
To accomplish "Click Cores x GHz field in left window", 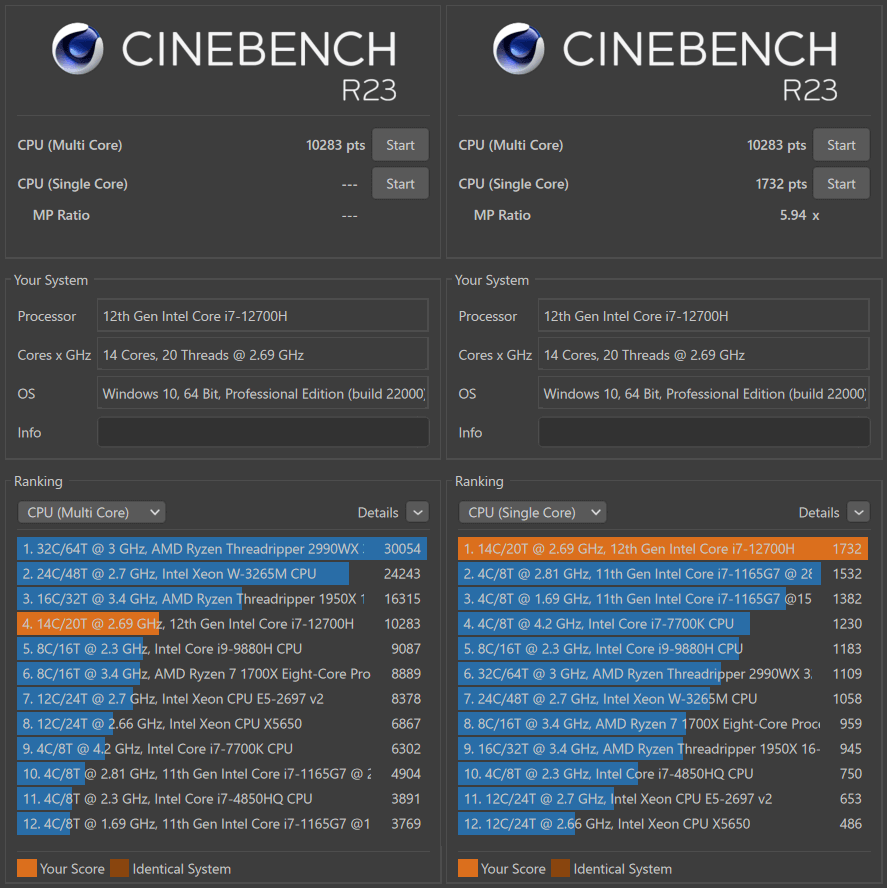I will tap(263, 355).
